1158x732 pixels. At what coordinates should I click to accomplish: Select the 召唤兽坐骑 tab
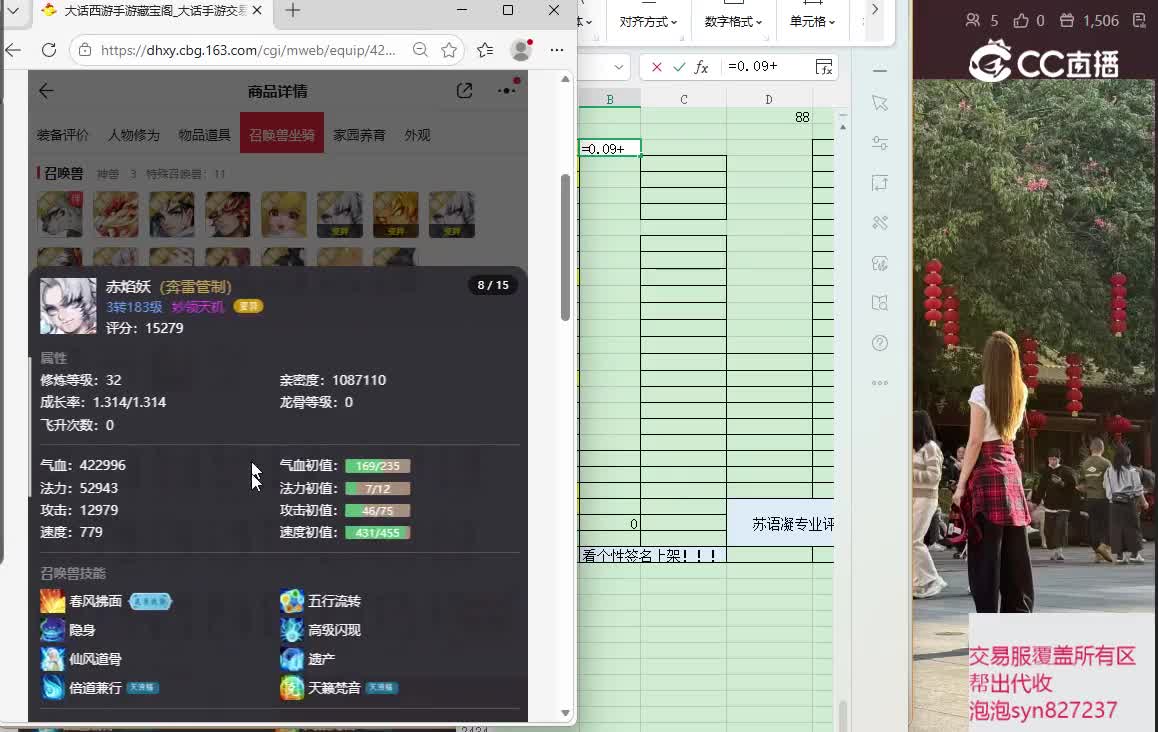[281, 133]
